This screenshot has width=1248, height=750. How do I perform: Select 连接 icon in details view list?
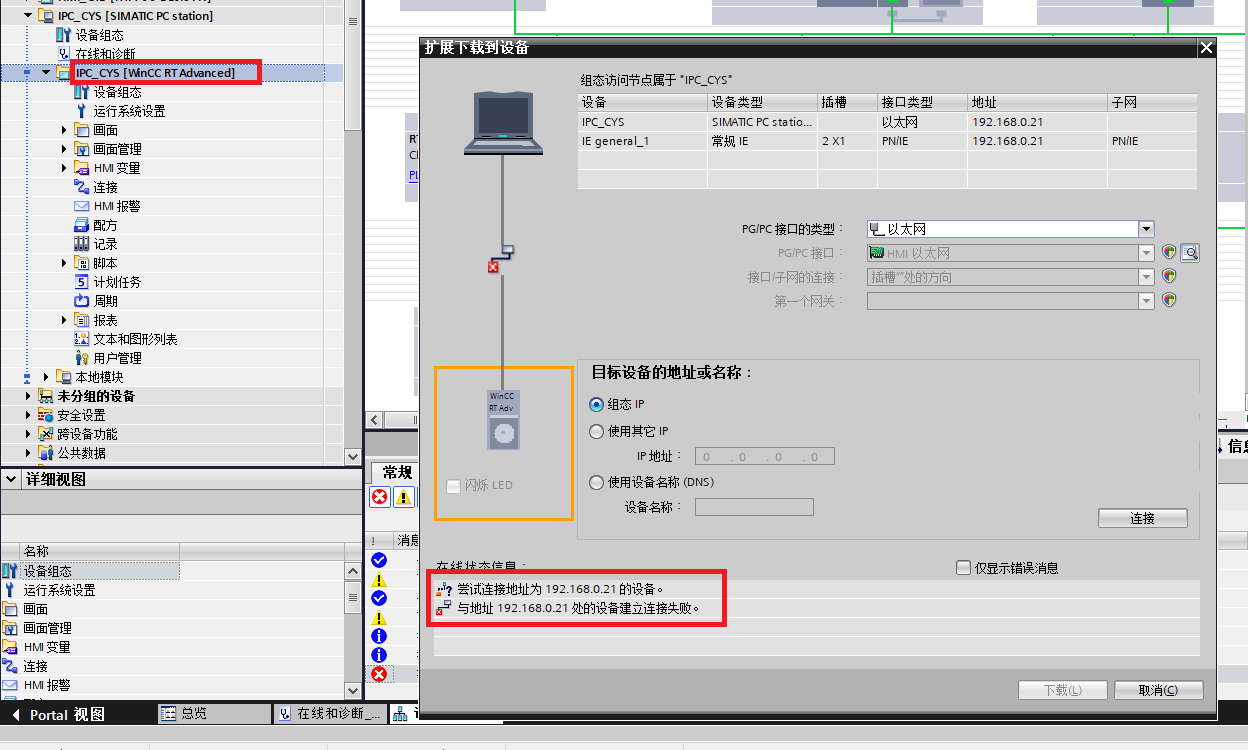[10, 666]
